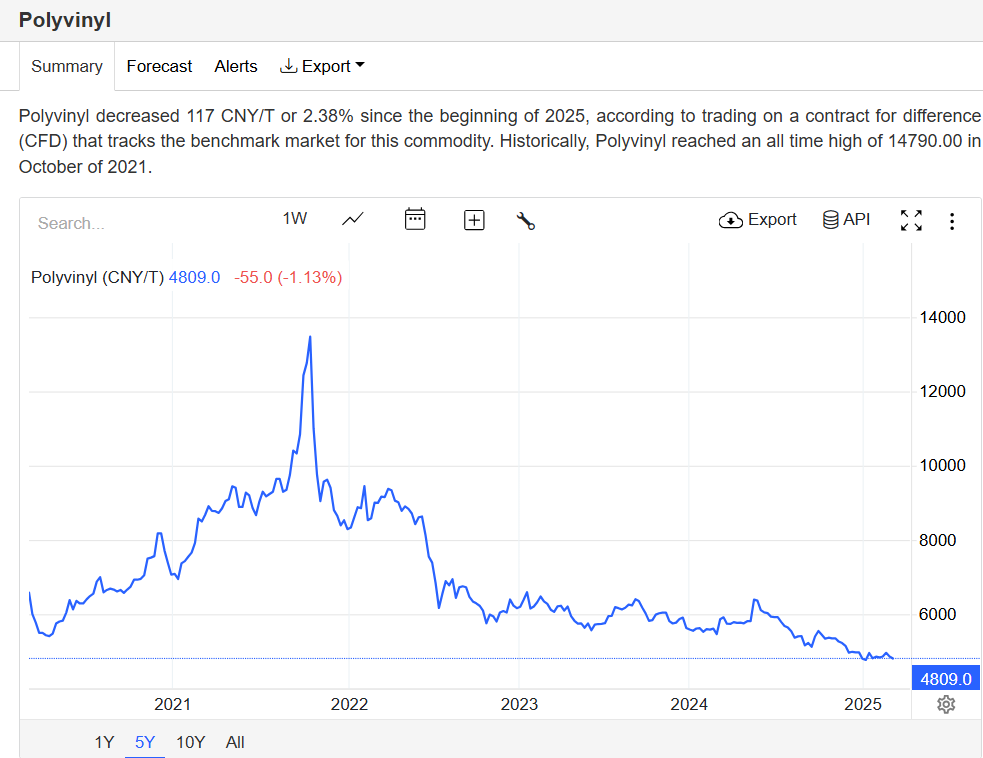
Task: Click the 5Y time range button
Action: [x=145, y=742]
